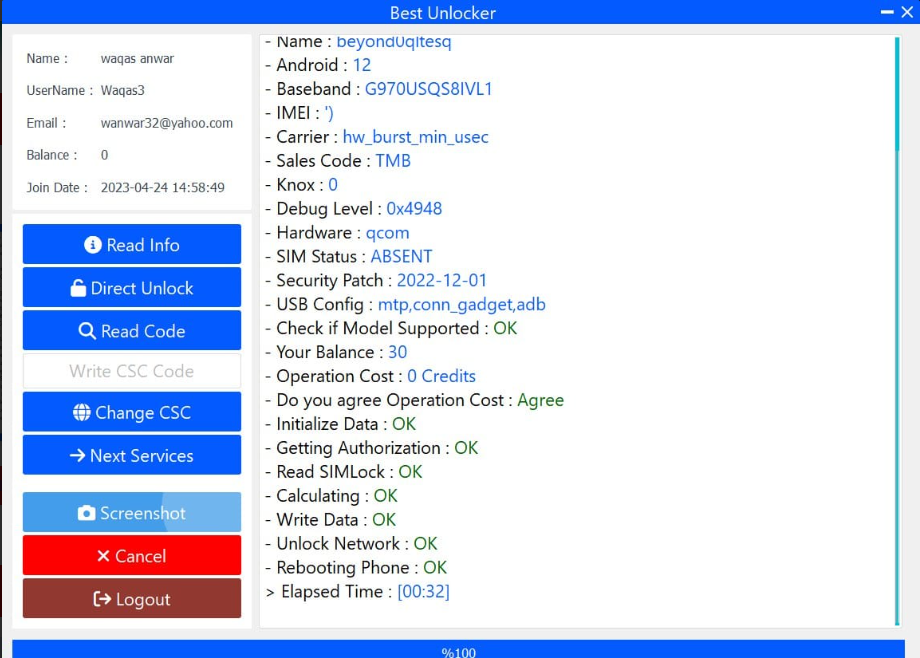
Task: Click the %100 progress bar
Action: pyautogui.click(x=458, y=649)
